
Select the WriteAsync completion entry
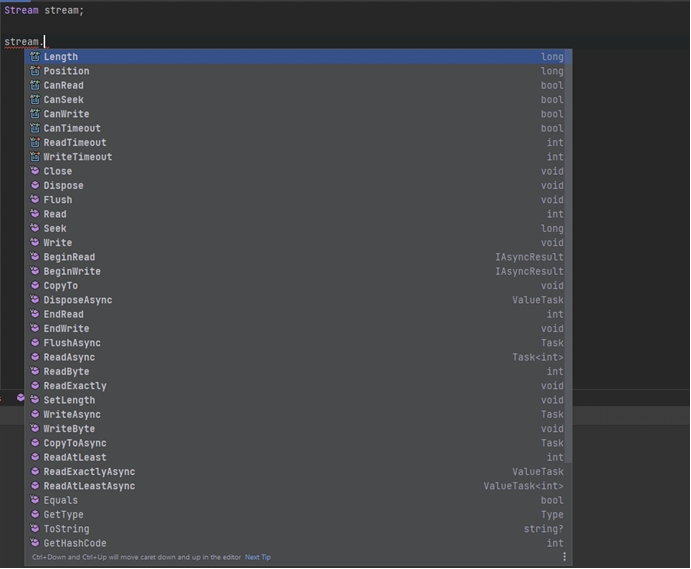click(x=72, y=414)
